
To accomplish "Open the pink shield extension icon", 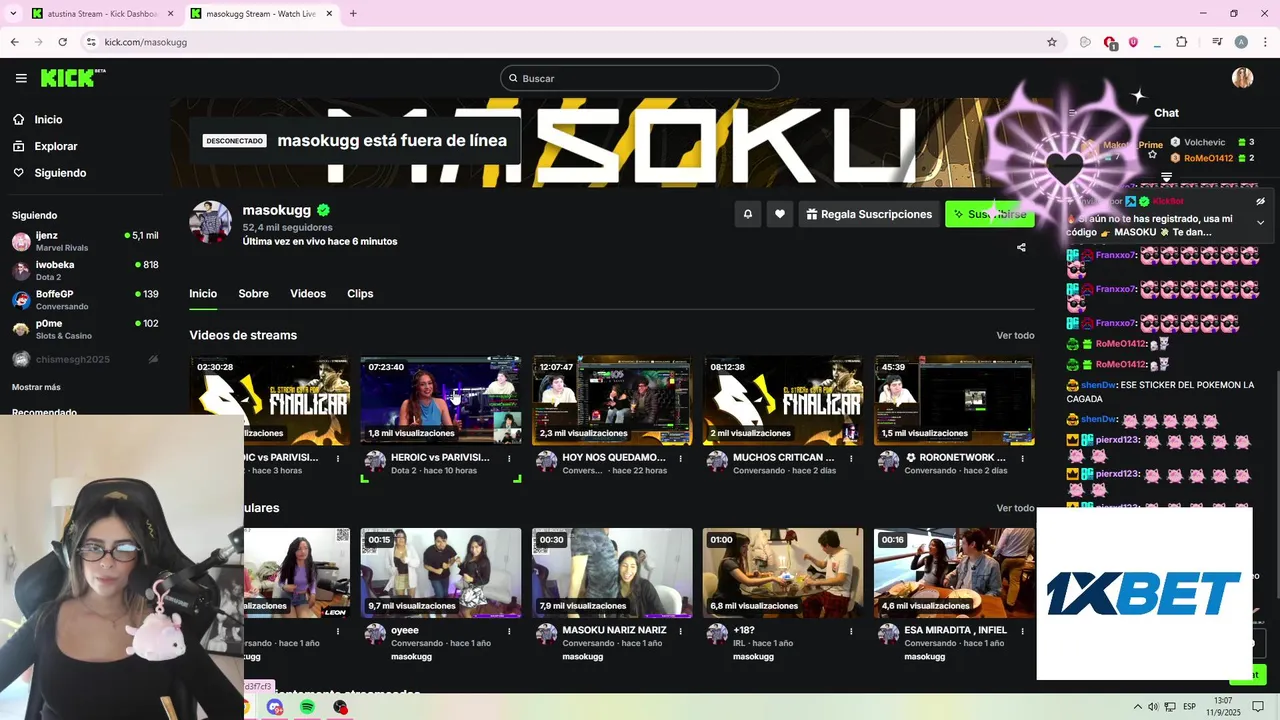I will pos(1133,42).
